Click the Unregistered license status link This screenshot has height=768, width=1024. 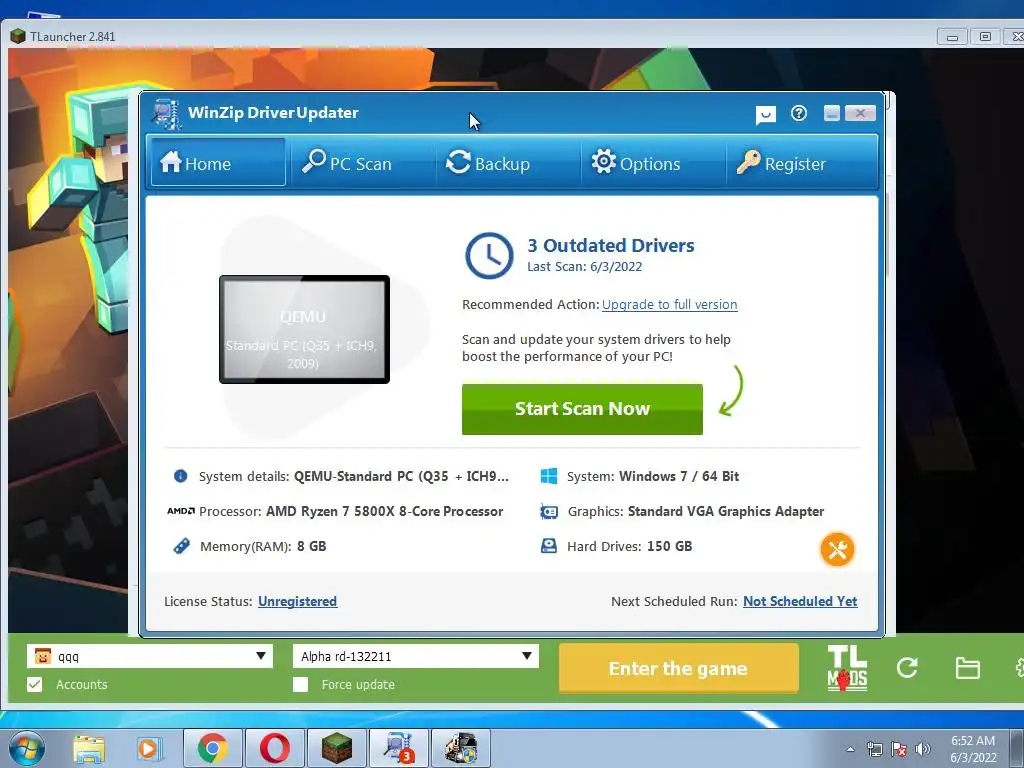point(297,601)
